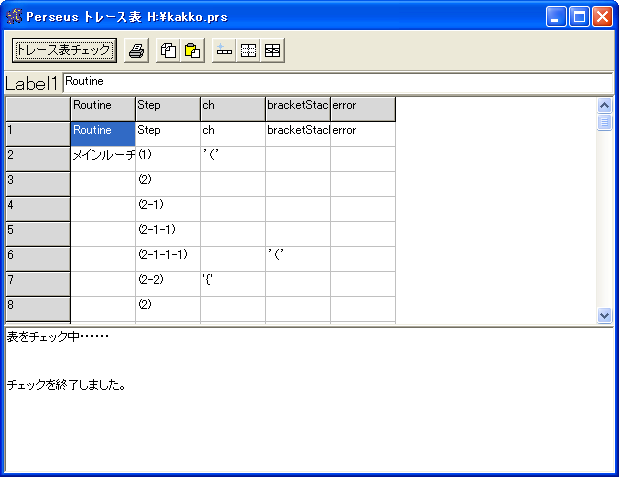Click the Perseus app icon in title bar

[x=14, y=17]
